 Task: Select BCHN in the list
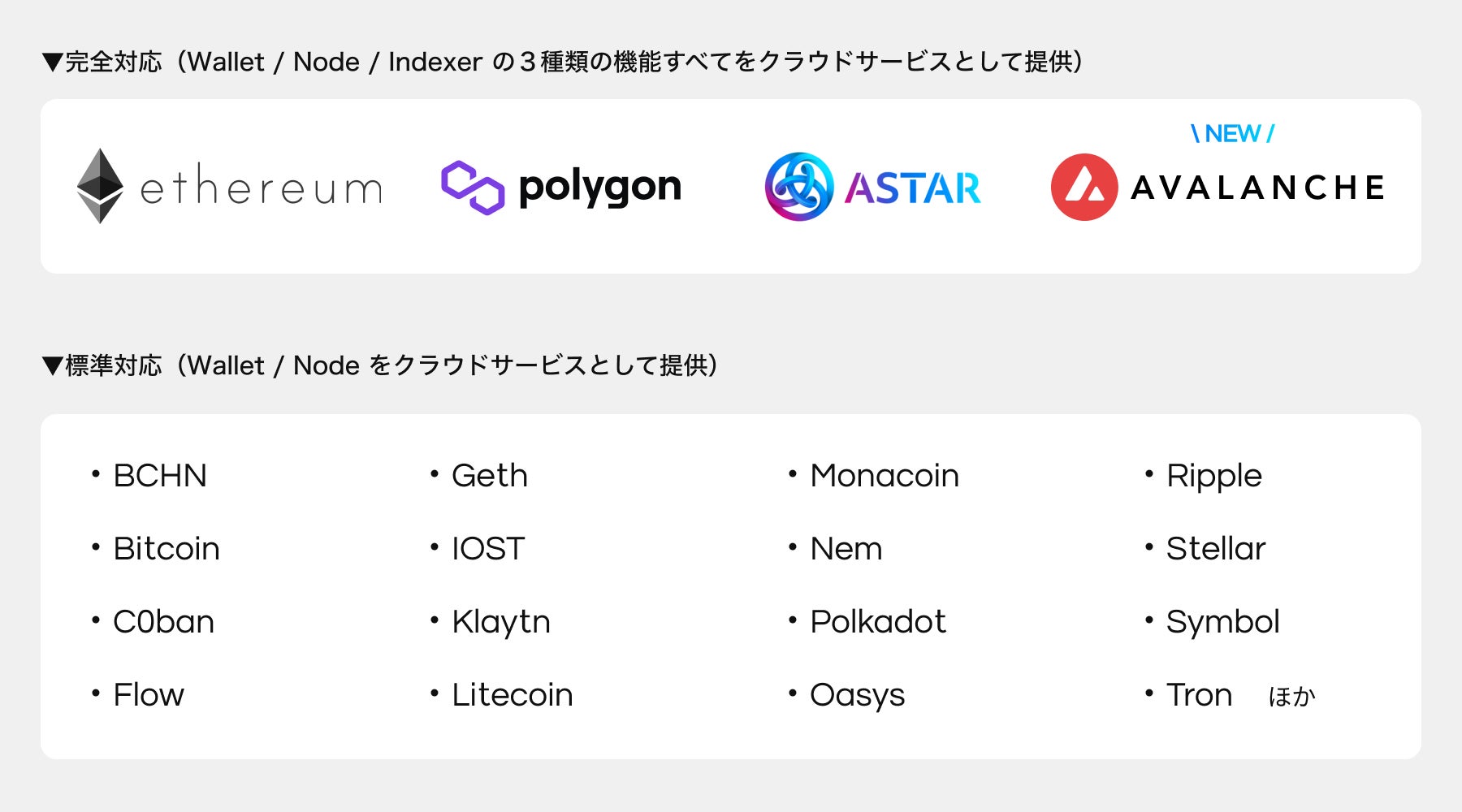160,476
